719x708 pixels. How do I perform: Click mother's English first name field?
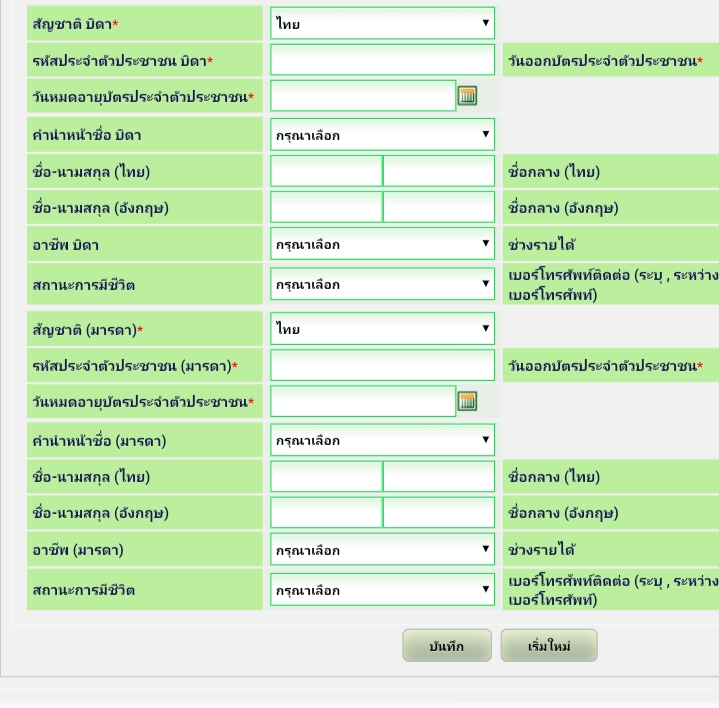click(326, 513)
